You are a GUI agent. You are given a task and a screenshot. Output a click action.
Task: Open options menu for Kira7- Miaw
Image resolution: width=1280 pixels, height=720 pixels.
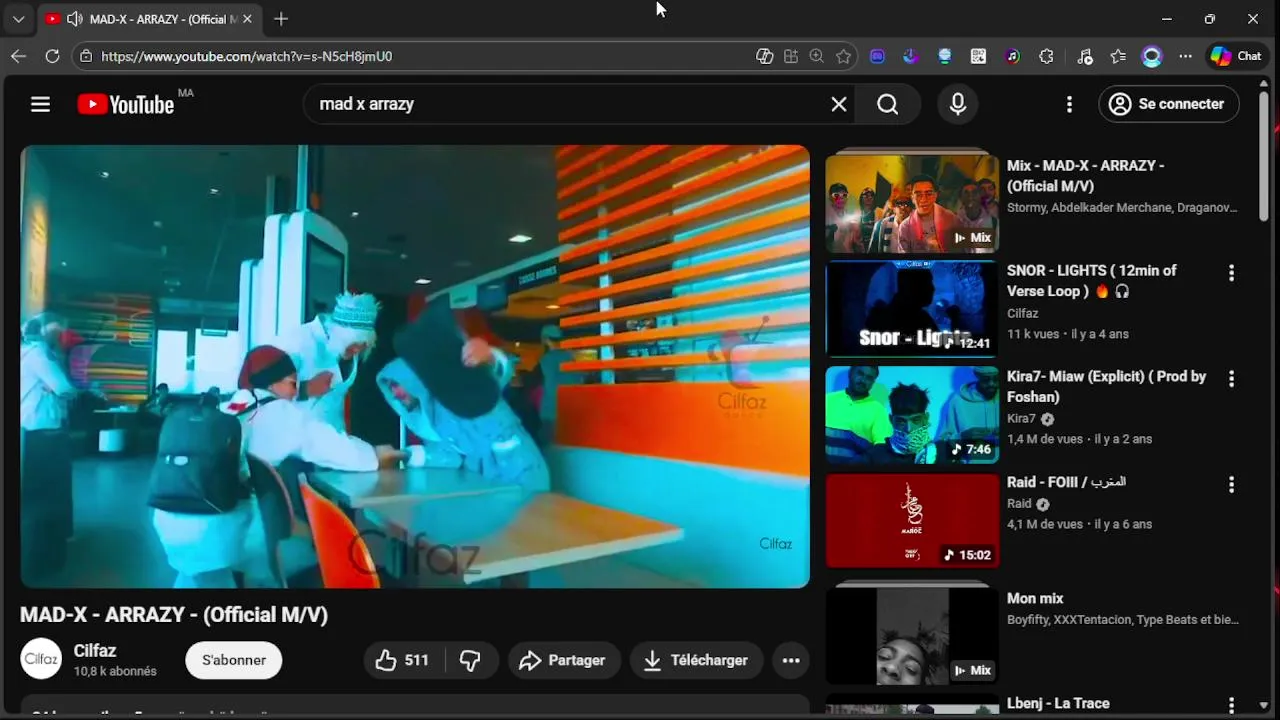(x=1231, y=379)
